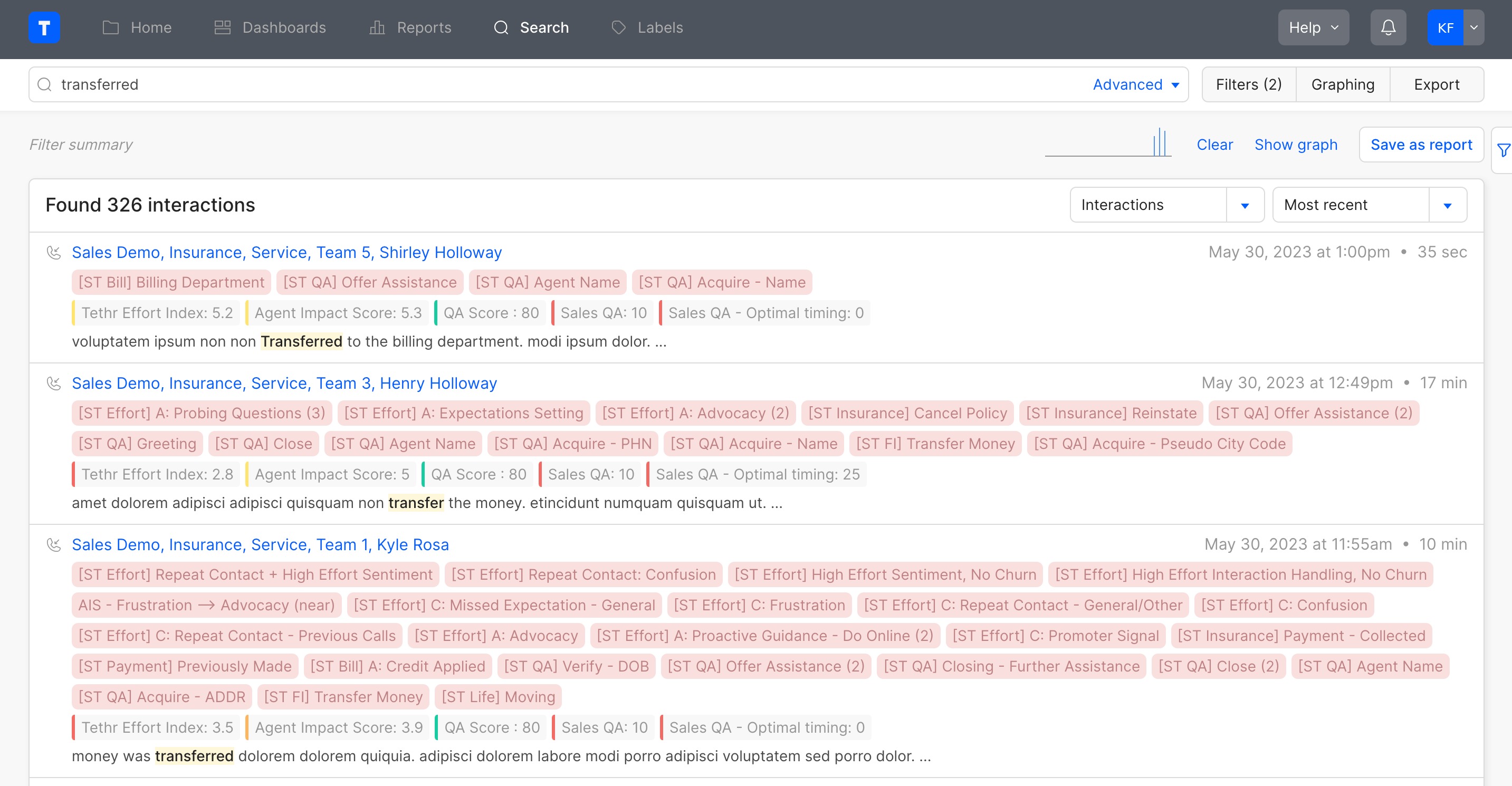The image size is (1512, 786).
Task: Click the Dashboards grid icon
Action: tap(222, 27)
